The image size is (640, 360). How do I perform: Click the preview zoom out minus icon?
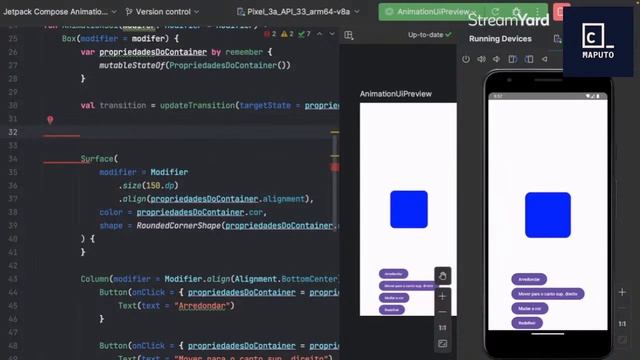442,312
